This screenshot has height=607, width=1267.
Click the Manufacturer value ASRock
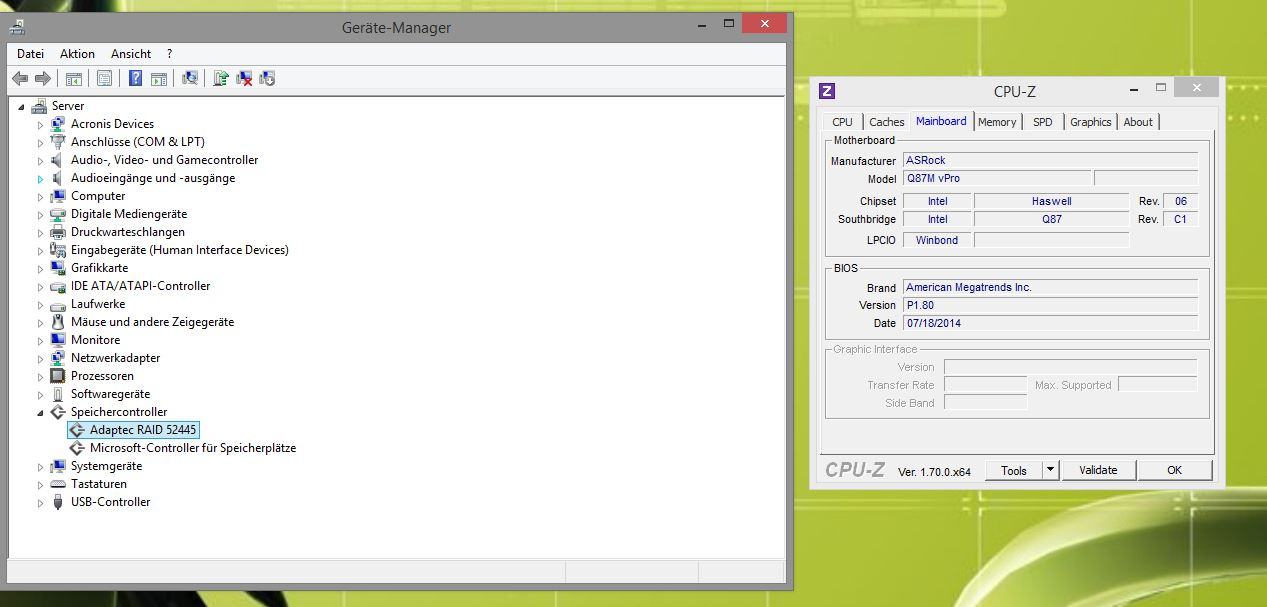pyautogui.click(x=1050, y=160)
